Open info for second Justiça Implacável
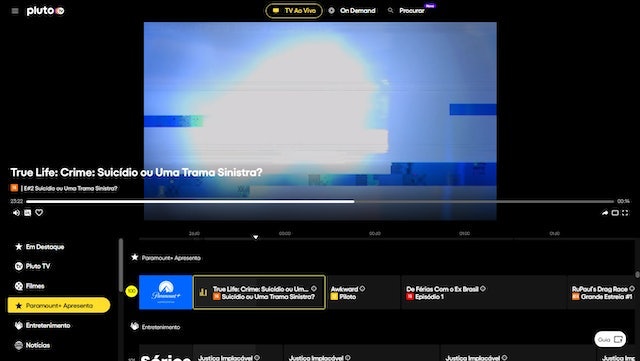 [347, 358]
